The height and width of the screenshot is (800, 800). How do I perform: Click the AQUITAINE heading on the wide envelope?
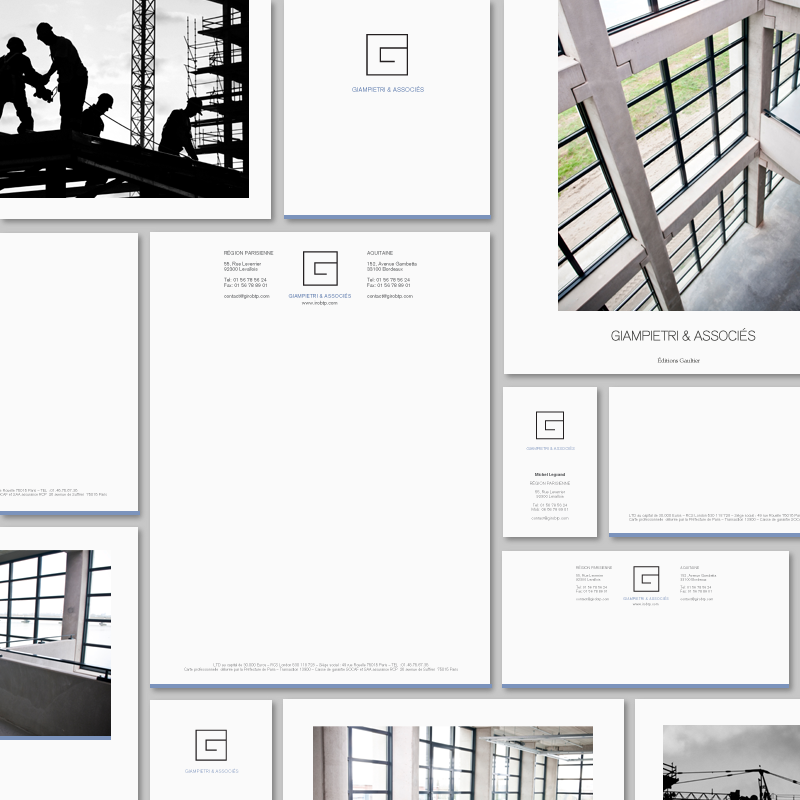coord(689,568)
